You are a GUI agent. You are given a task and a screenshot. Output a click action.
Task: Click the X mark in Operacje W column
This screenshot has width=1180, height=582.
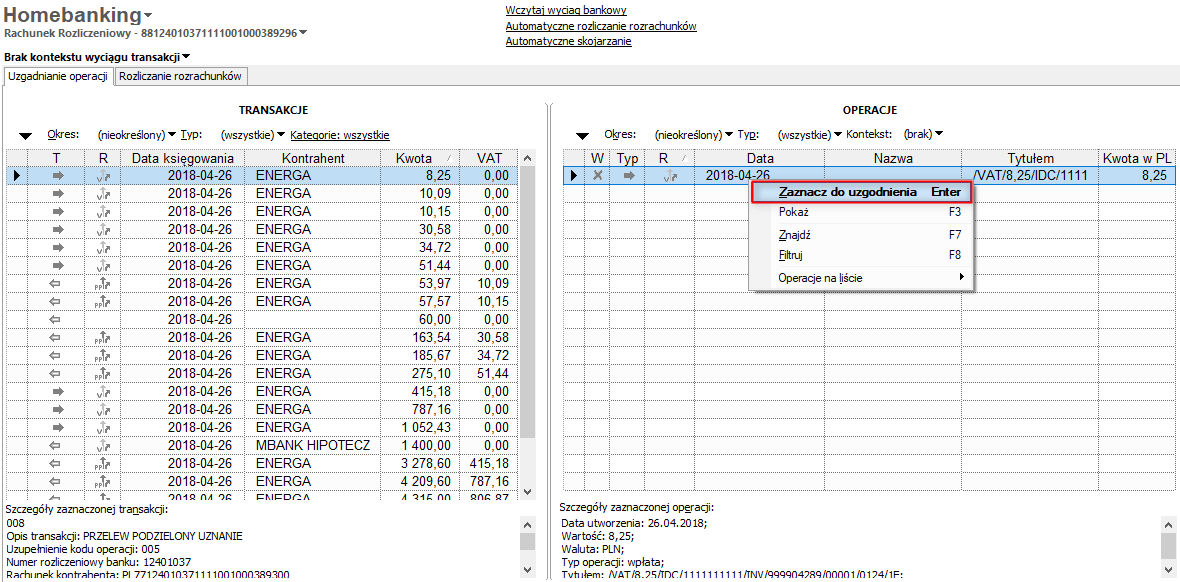click(598, 175)
